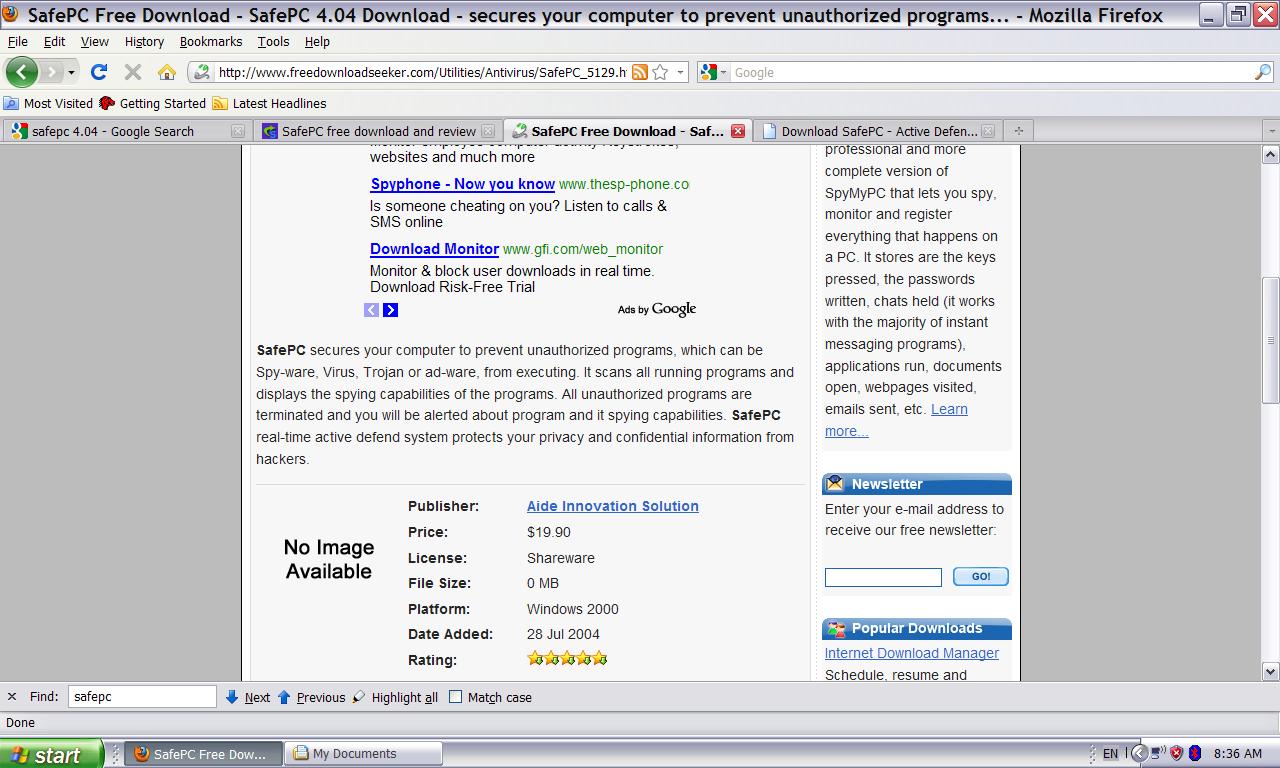The width and height of the screenshot is (1280, 768).
Task: Click the Stop loading X icon
Action: pyautogui.click(x=132, y=72)
